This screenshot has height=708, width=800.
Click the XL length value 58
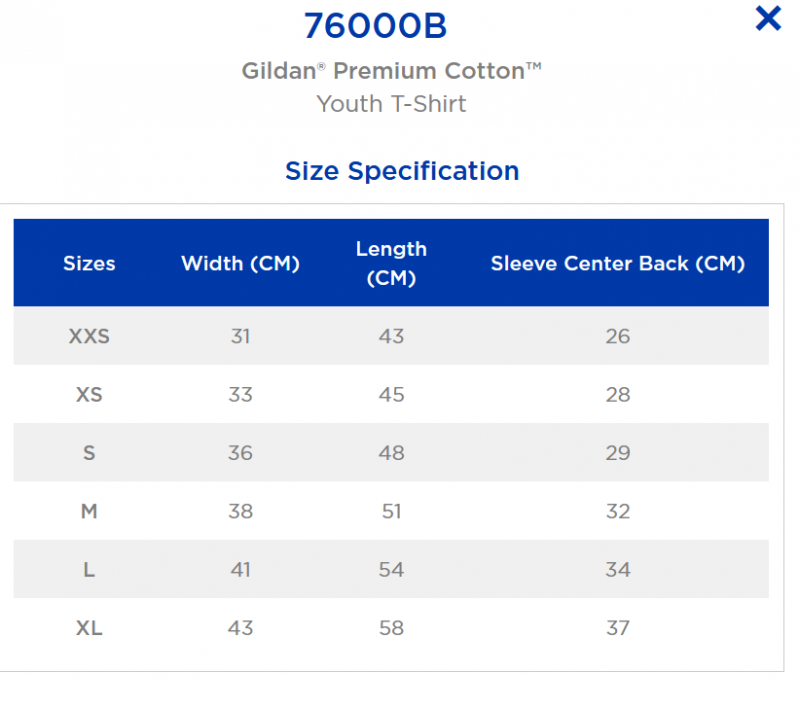pos(391,628)
